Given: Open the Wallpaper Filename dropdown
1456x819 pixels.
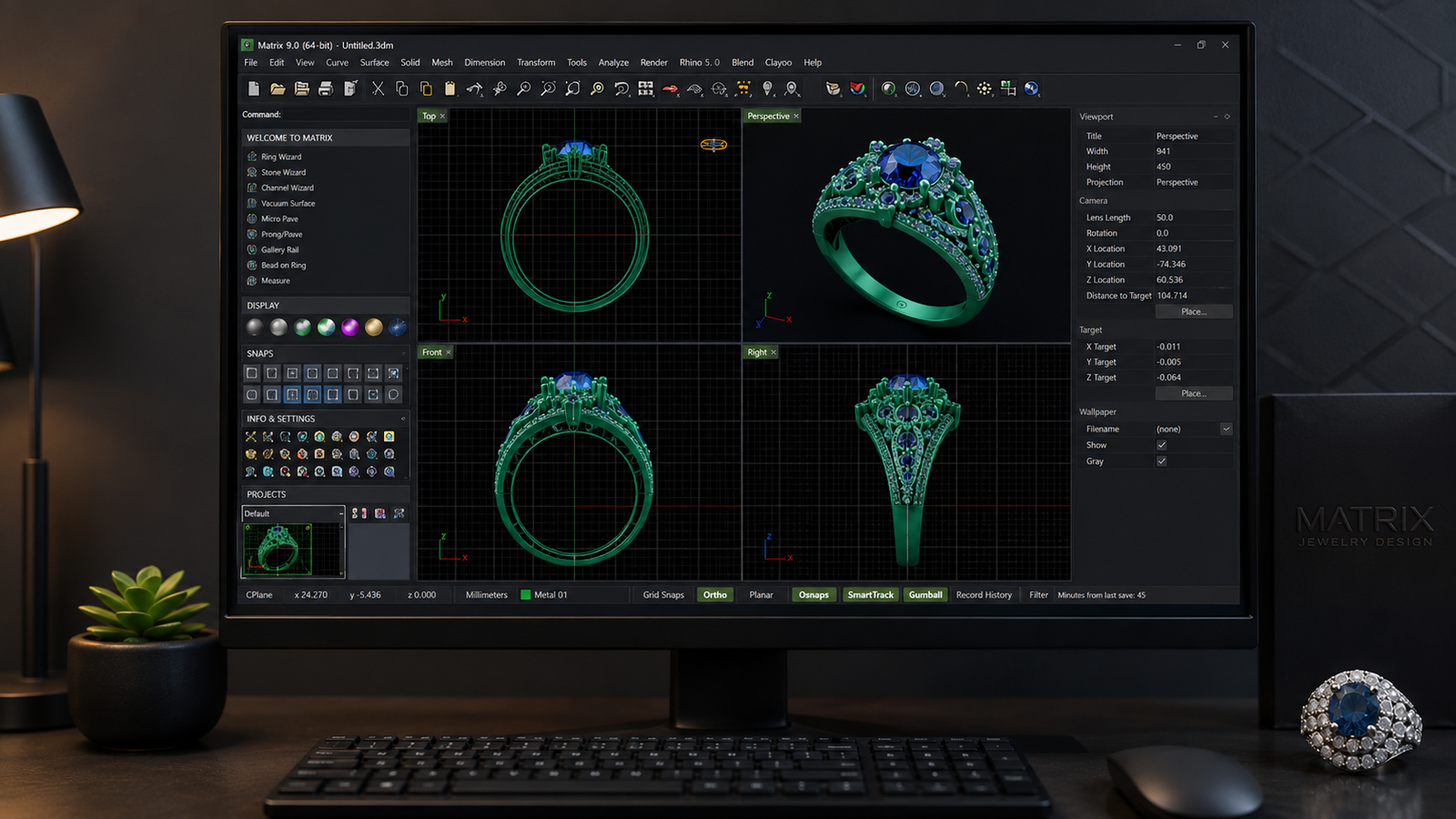Looking at the screenshot, I should [1226, 429].
